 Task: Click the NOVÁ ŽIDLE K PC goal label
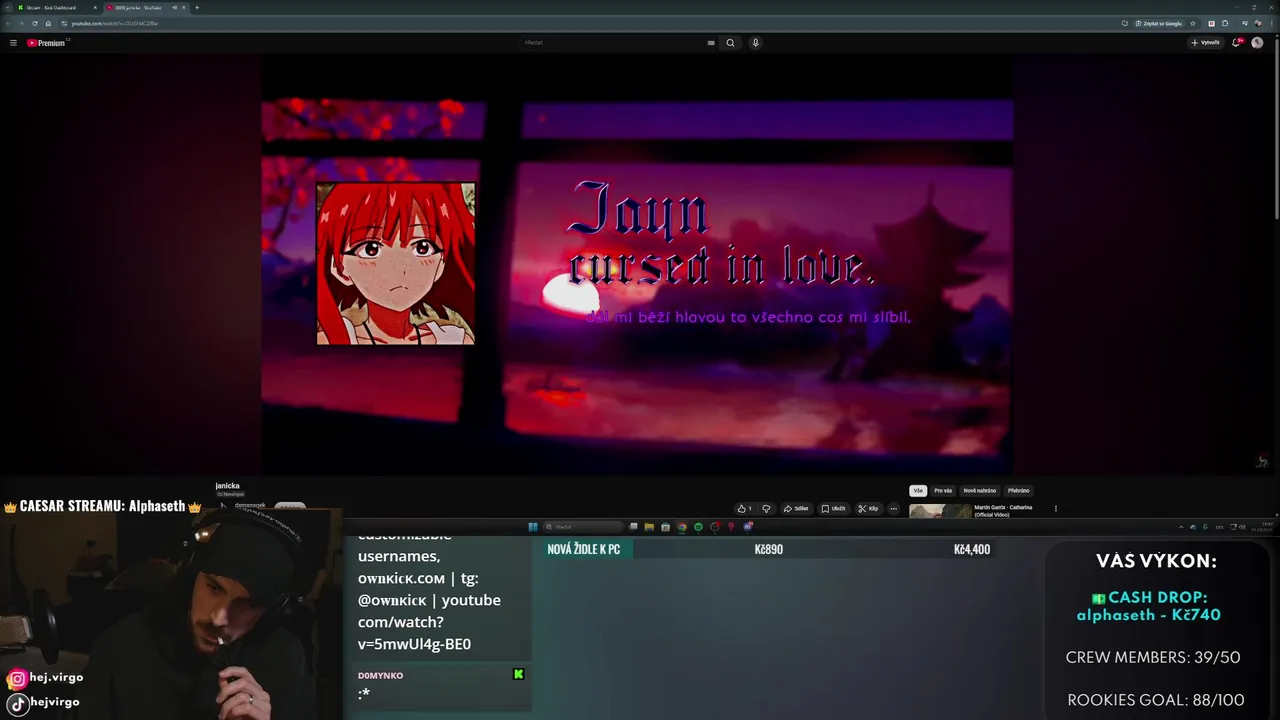[x=584, y=550]
